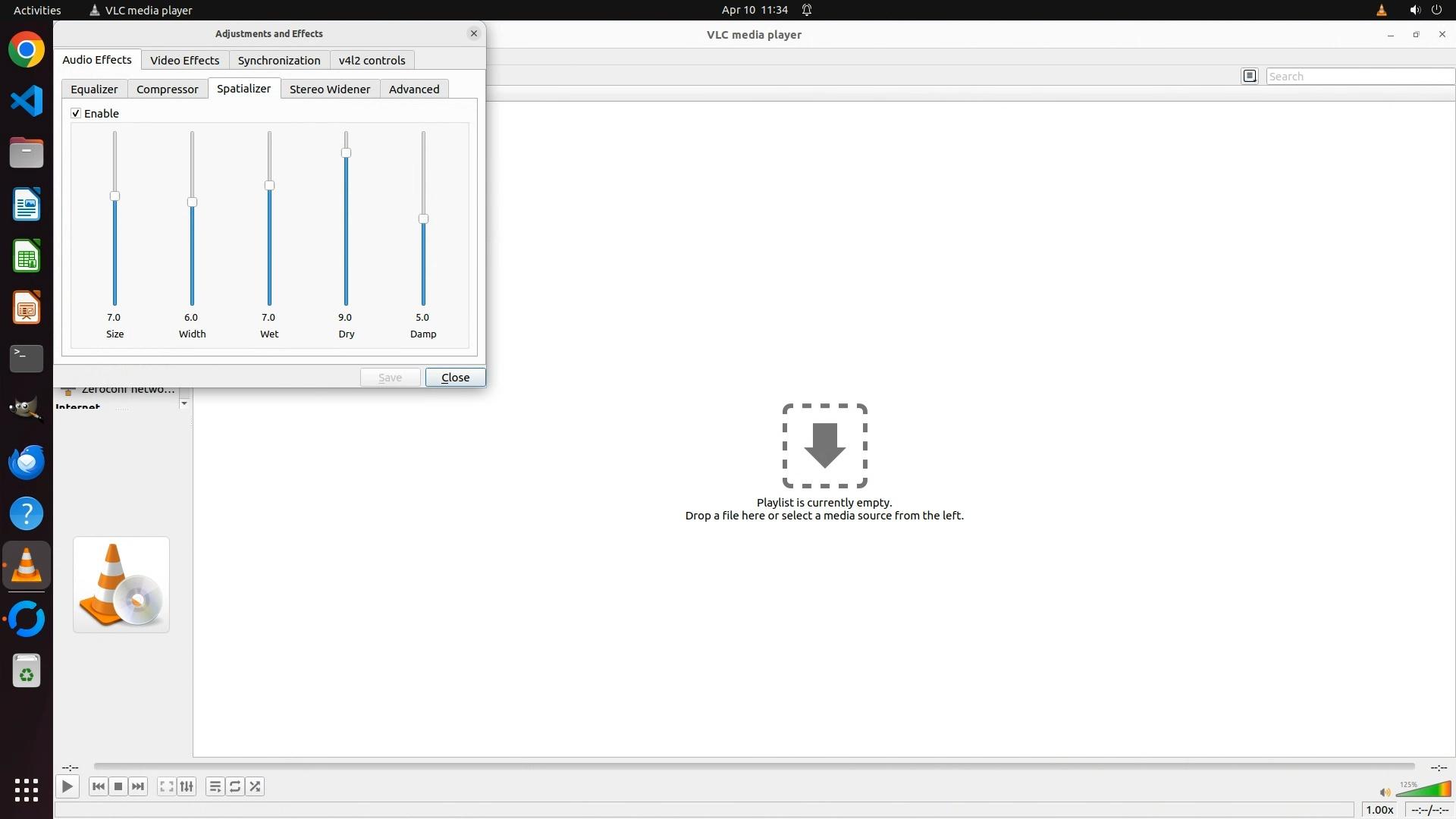Open the Equalizer tab
Screen dimensions: 1456x819
coord(94,89)
